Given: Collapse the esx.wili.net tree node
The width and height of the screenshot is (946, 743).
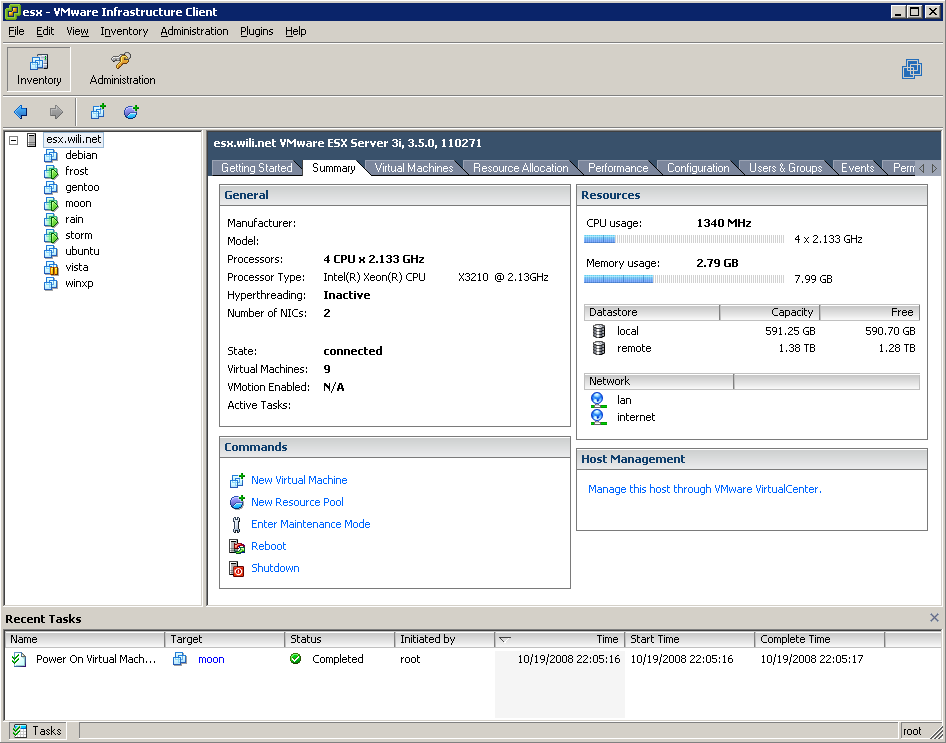Looking at the screenshot, I should pos(14,140).
